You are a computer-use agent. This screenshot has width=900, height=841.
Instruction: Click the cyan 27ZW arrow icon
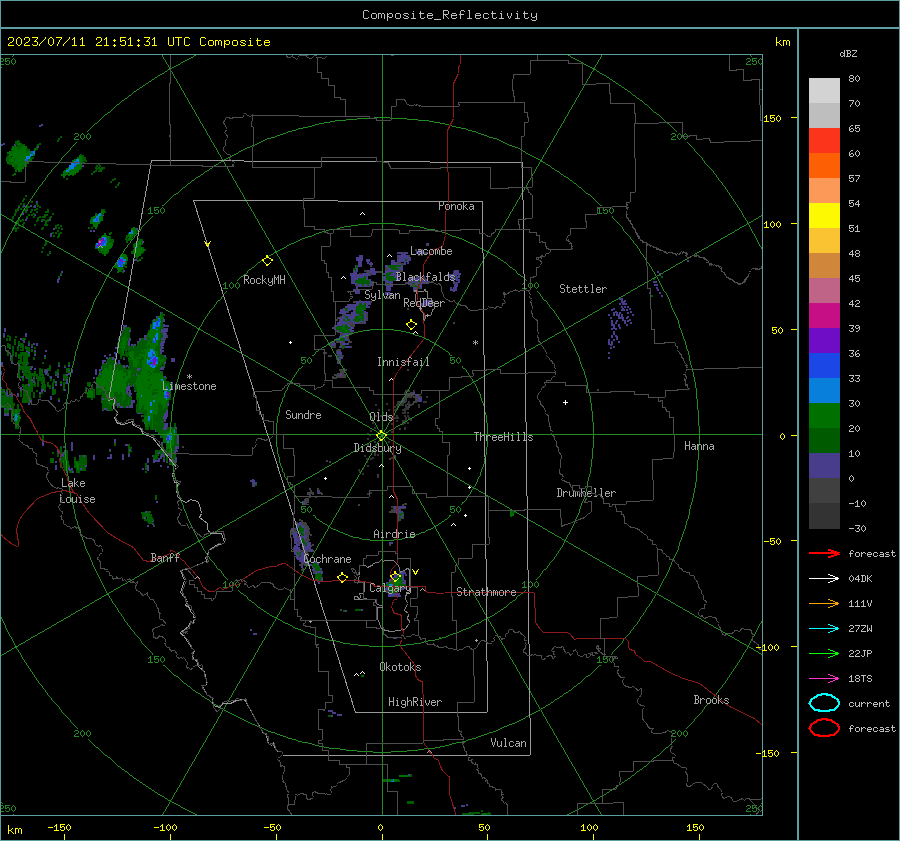[x=824, y=629]
